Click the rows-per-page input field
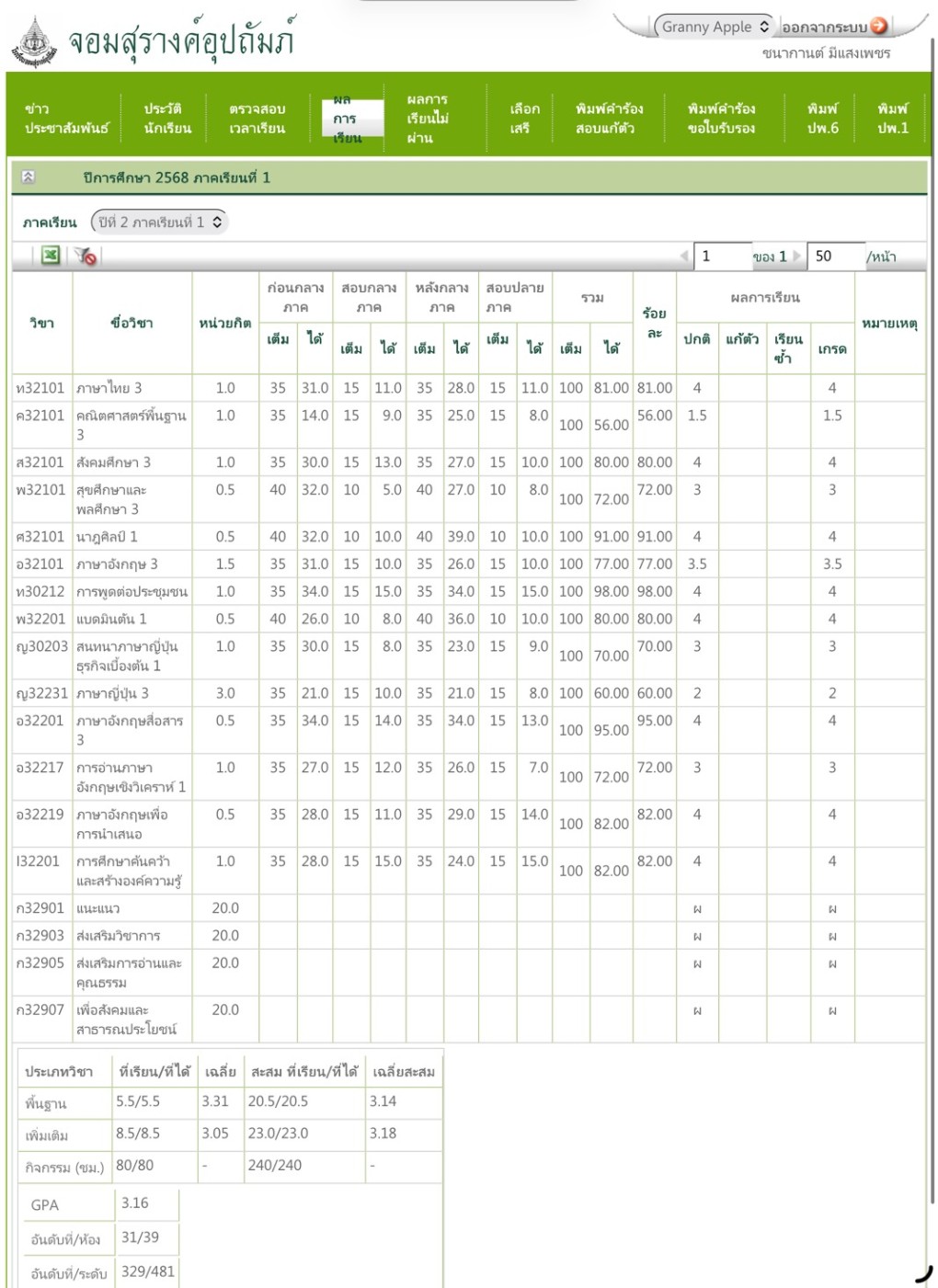The image size is (938, 1288). pyautogui.click(x=835, y=256)
